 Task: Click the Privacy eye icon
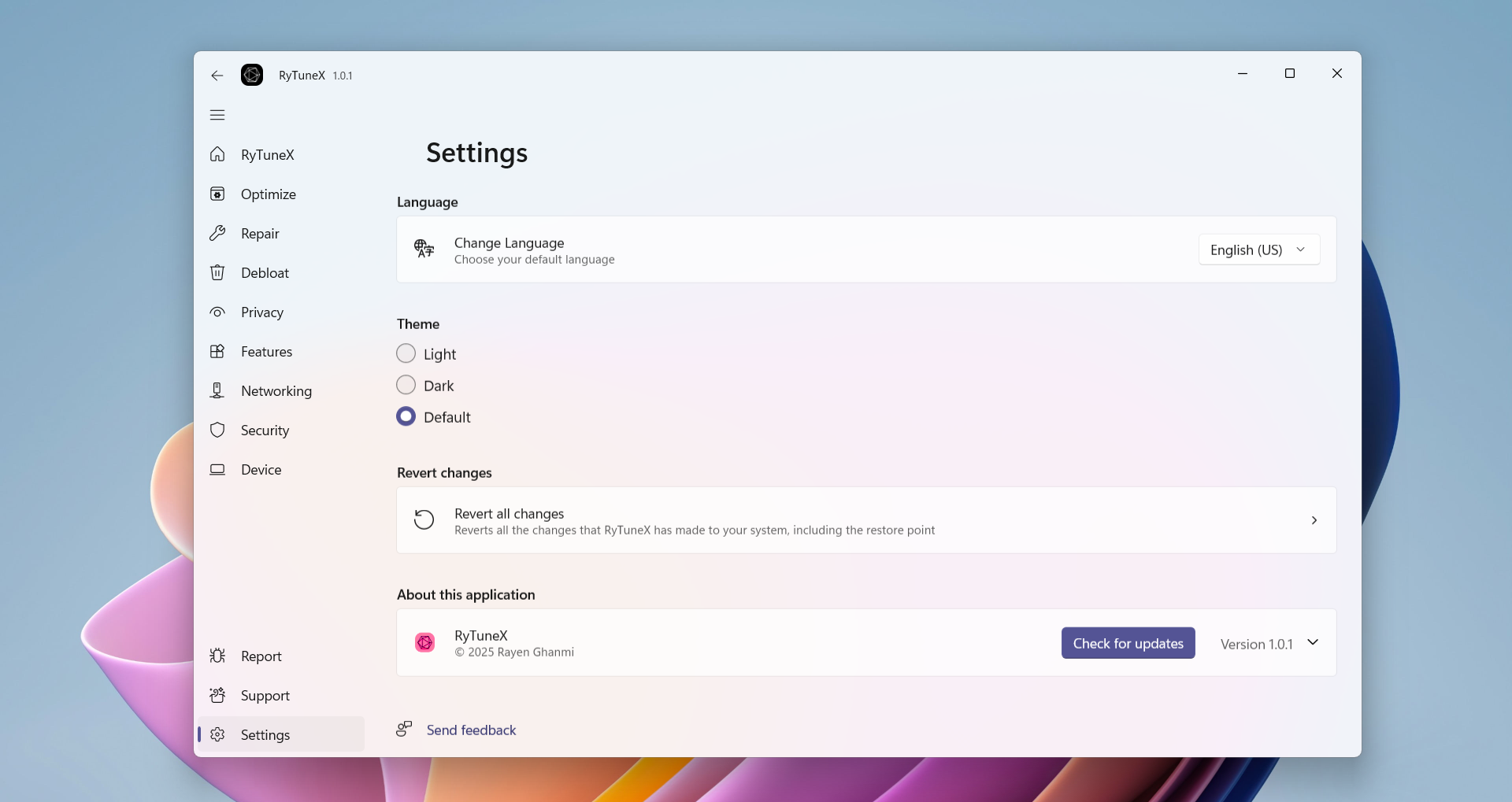[217, 312]
